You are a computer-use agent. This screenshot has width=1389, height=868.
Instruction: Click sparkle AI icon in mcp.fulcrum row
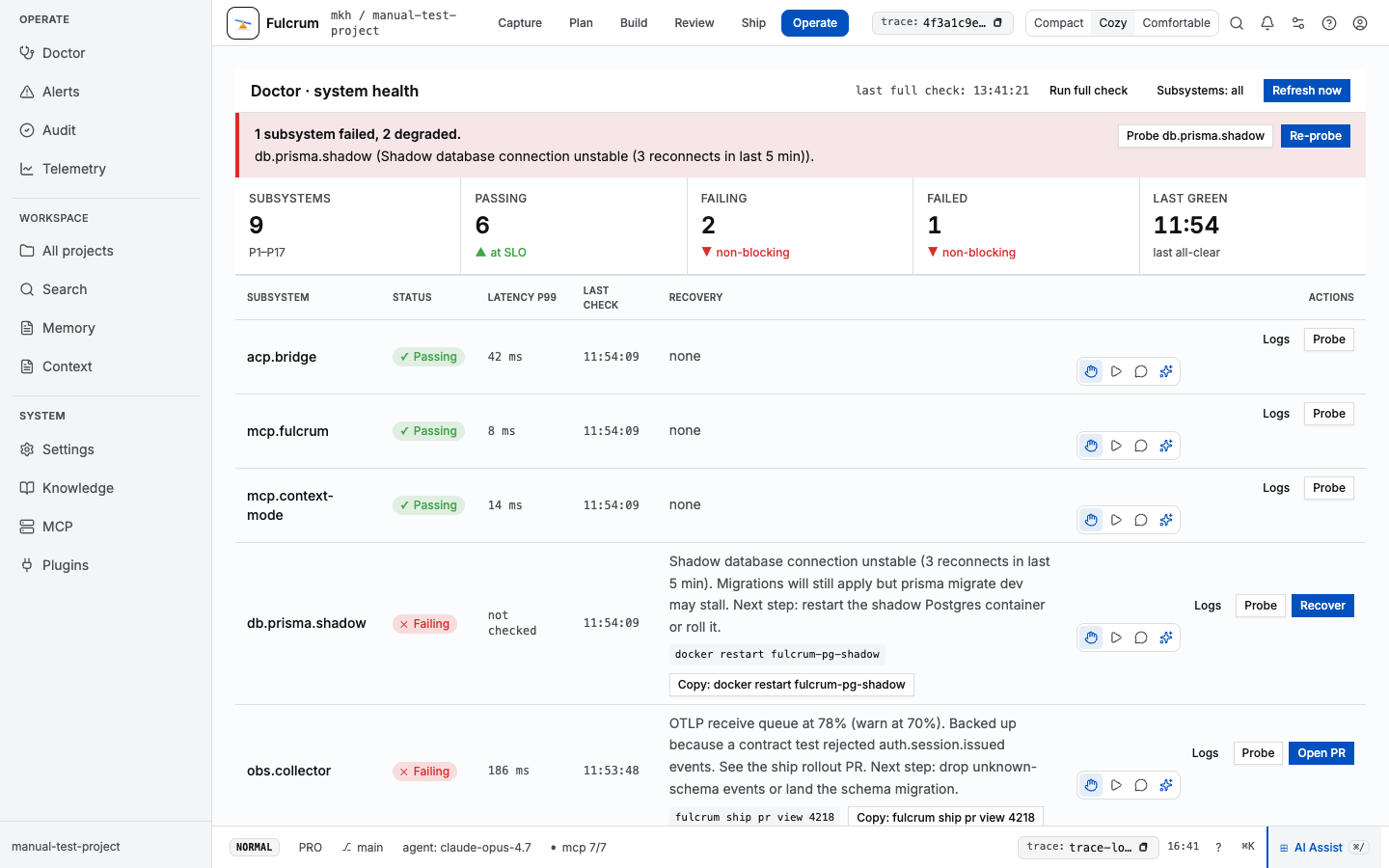[1166, 446]
